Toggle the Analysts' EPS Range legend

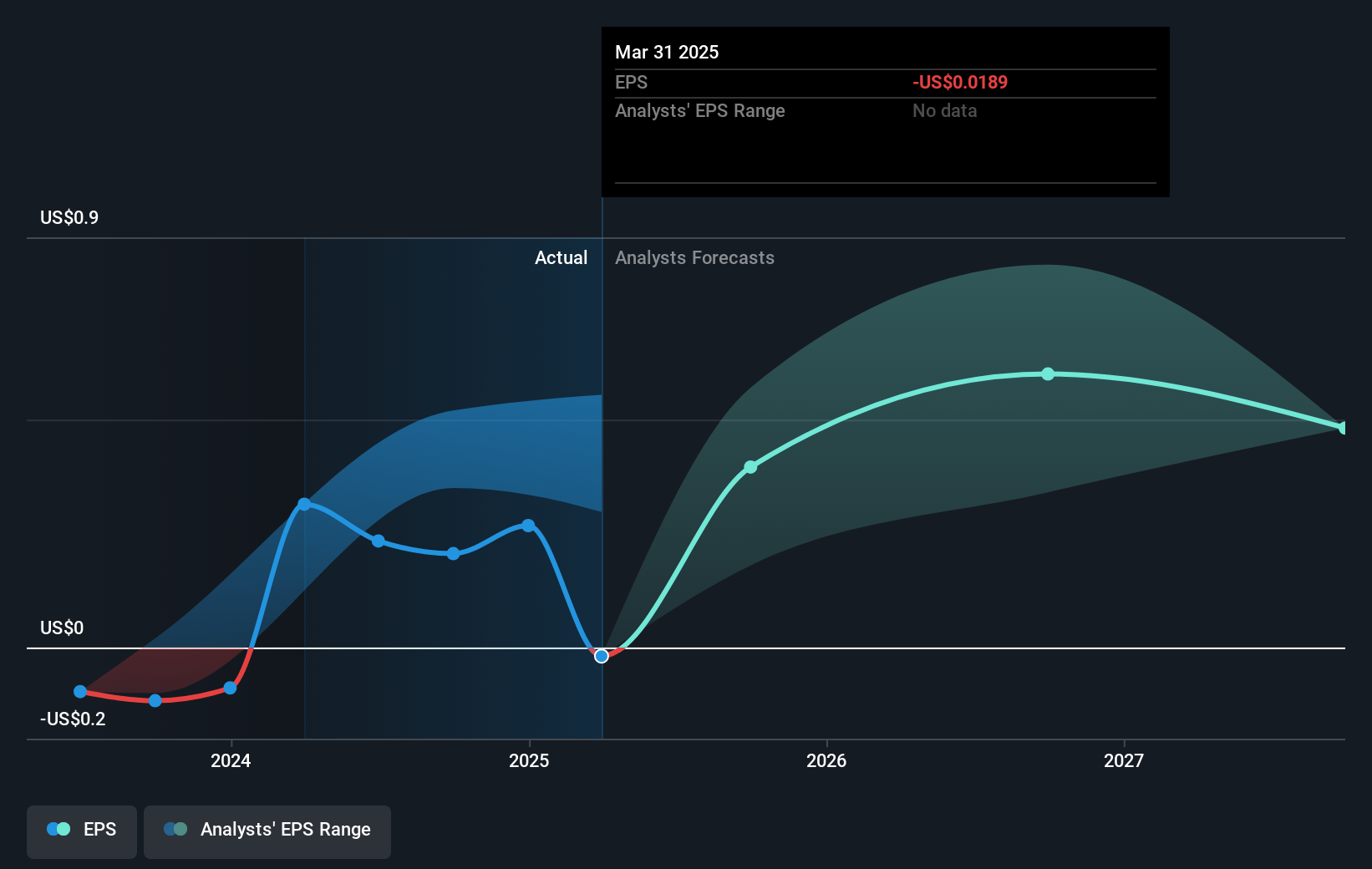267,831
